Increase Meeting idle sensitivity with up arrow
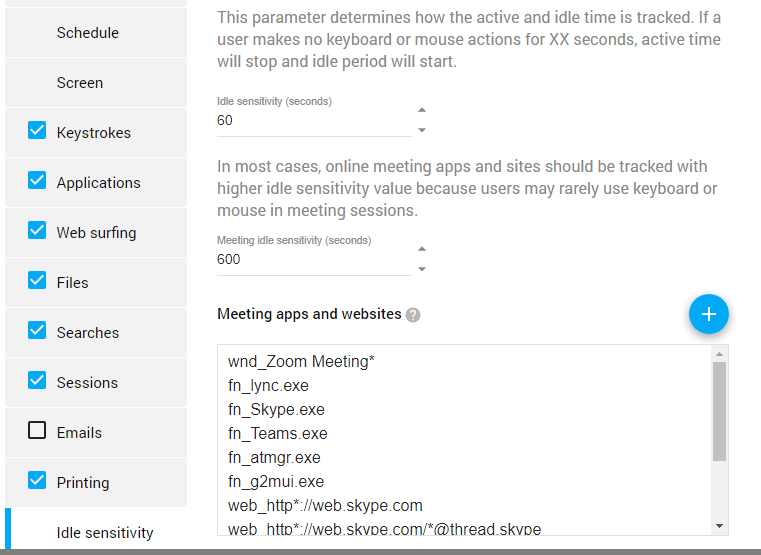This screenshot has height=555, width=761. (422, 249)
